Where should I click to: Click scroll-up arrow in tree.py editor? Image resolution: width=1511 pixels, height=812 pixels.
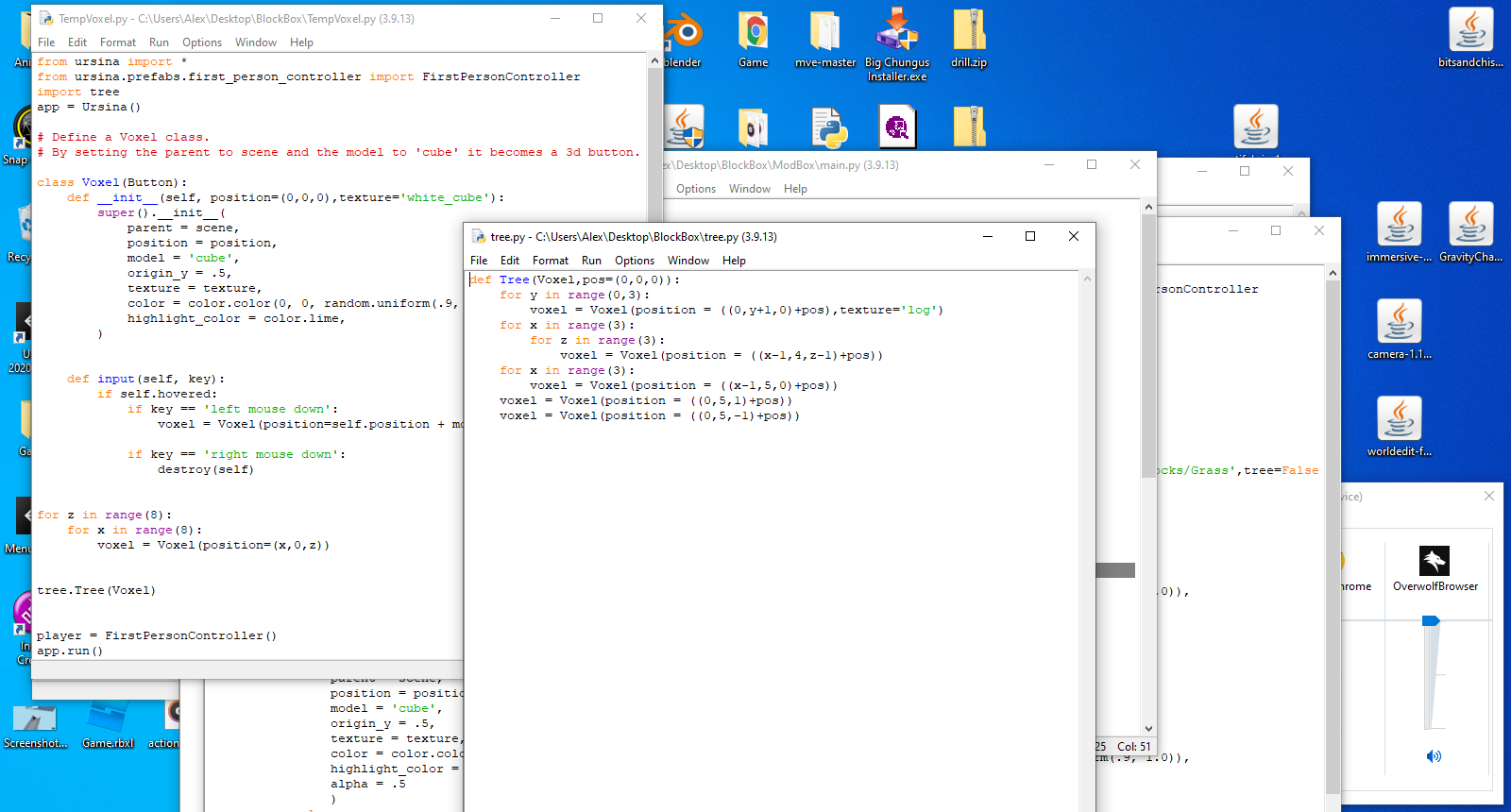pos(1087,279)
